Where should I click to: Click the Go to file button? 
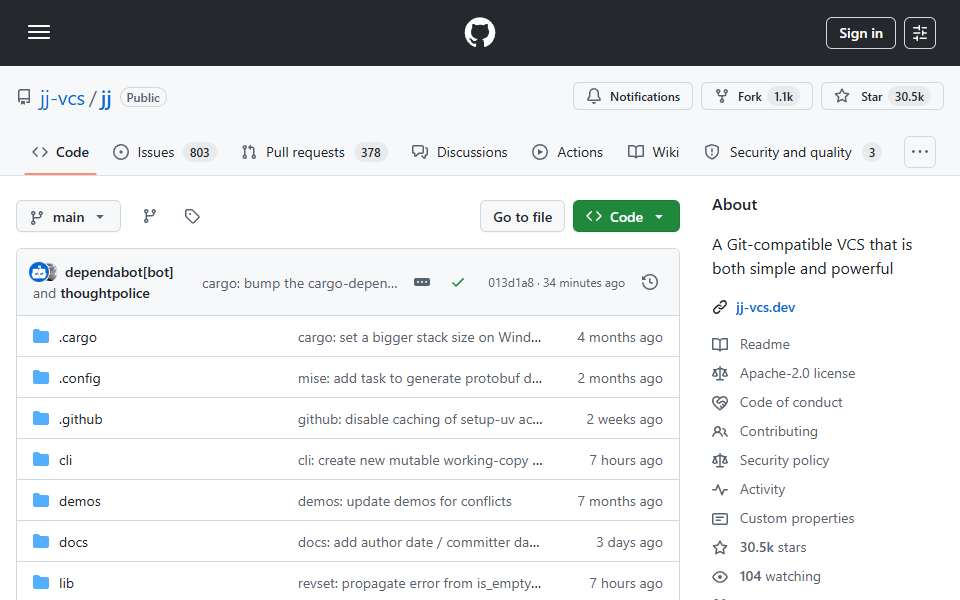pyautogui.click(x=522, y=217)
